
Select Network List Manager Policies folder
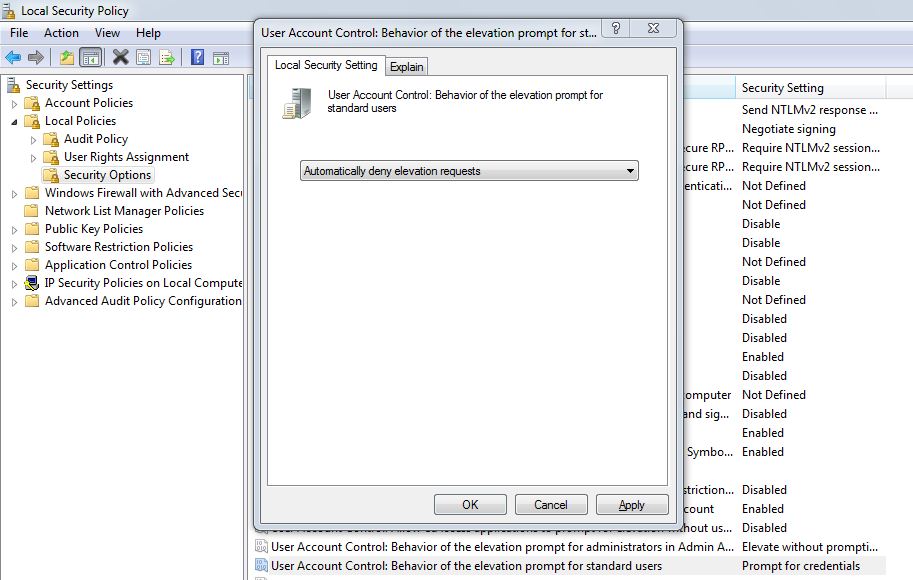coord(124,211)
